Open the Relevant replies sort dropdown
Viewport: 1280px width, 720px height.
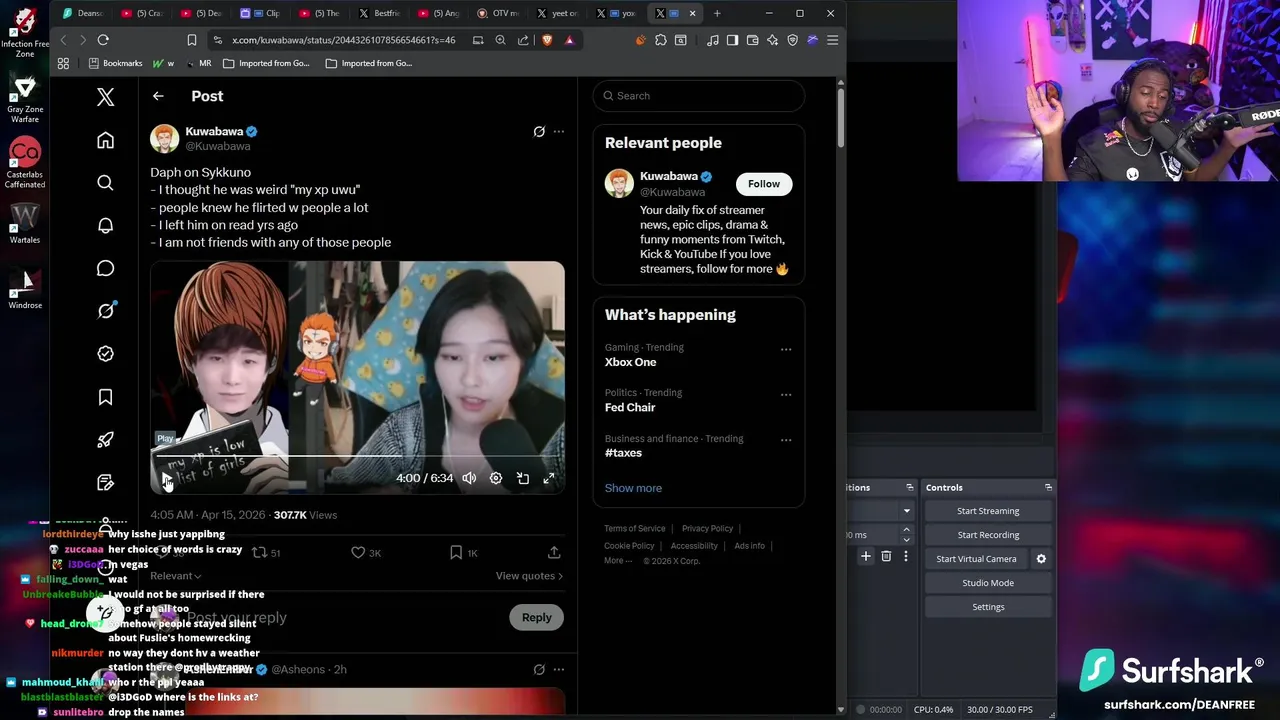(x=176, y=576)
